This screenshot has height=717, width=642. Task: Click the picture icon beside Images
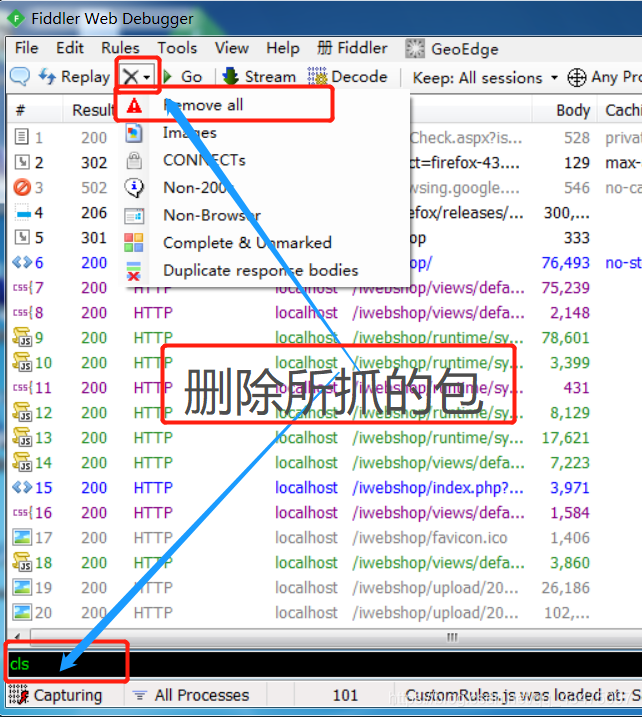(134, 133)
